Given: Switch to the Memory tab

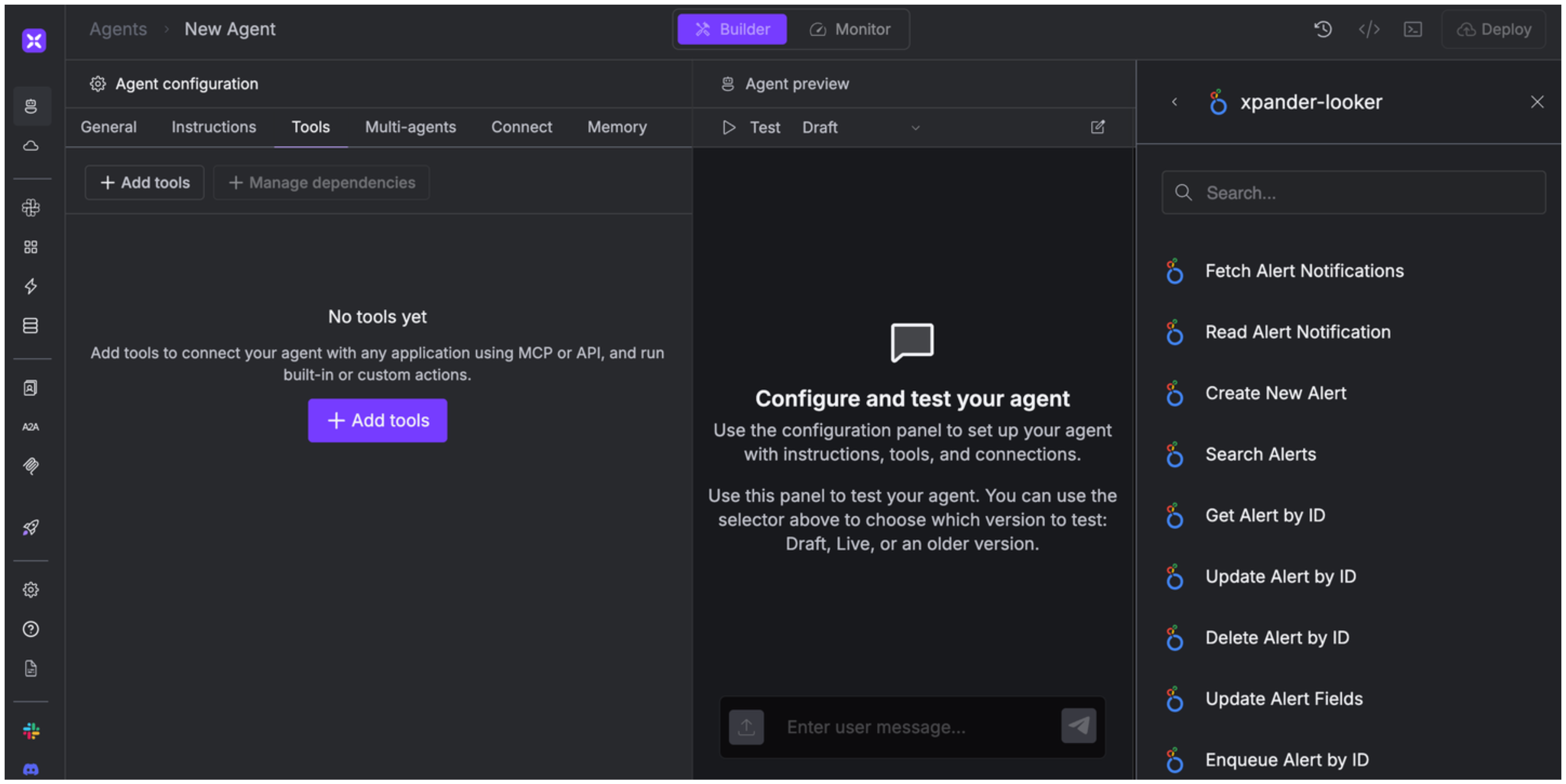Looking at the screenshot, I should (616, 127).
